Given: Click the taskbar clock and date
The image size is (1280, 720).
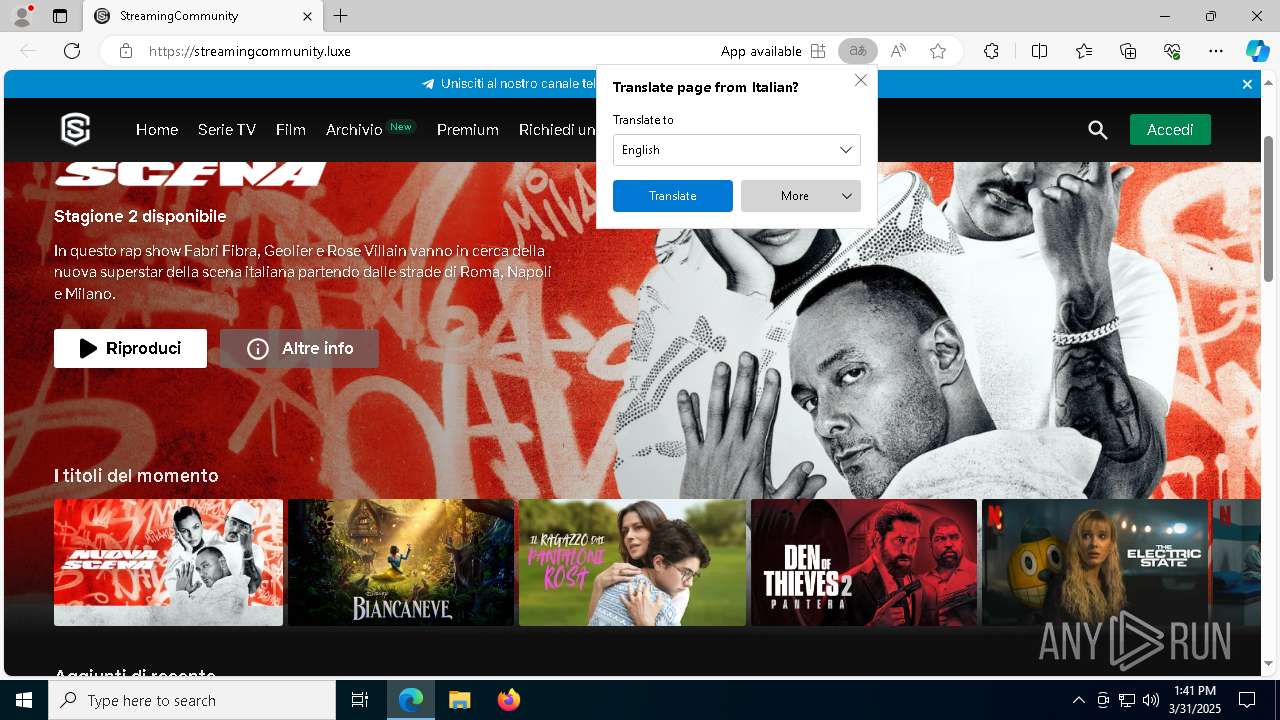Looking at the screenshot, I should (x=1195, y=700).
